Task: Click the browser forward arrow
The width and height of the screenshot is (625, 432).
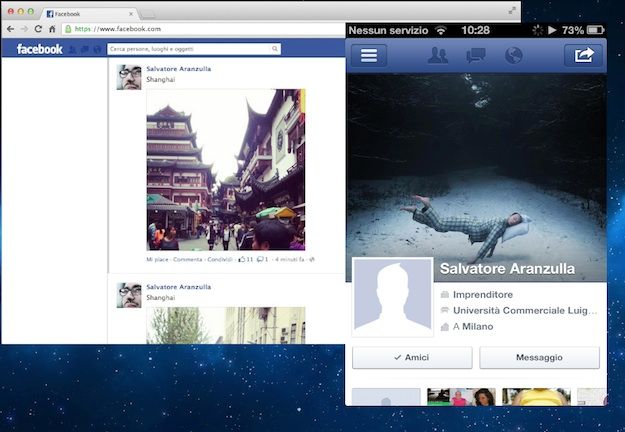Action: (x=24, y=29)
